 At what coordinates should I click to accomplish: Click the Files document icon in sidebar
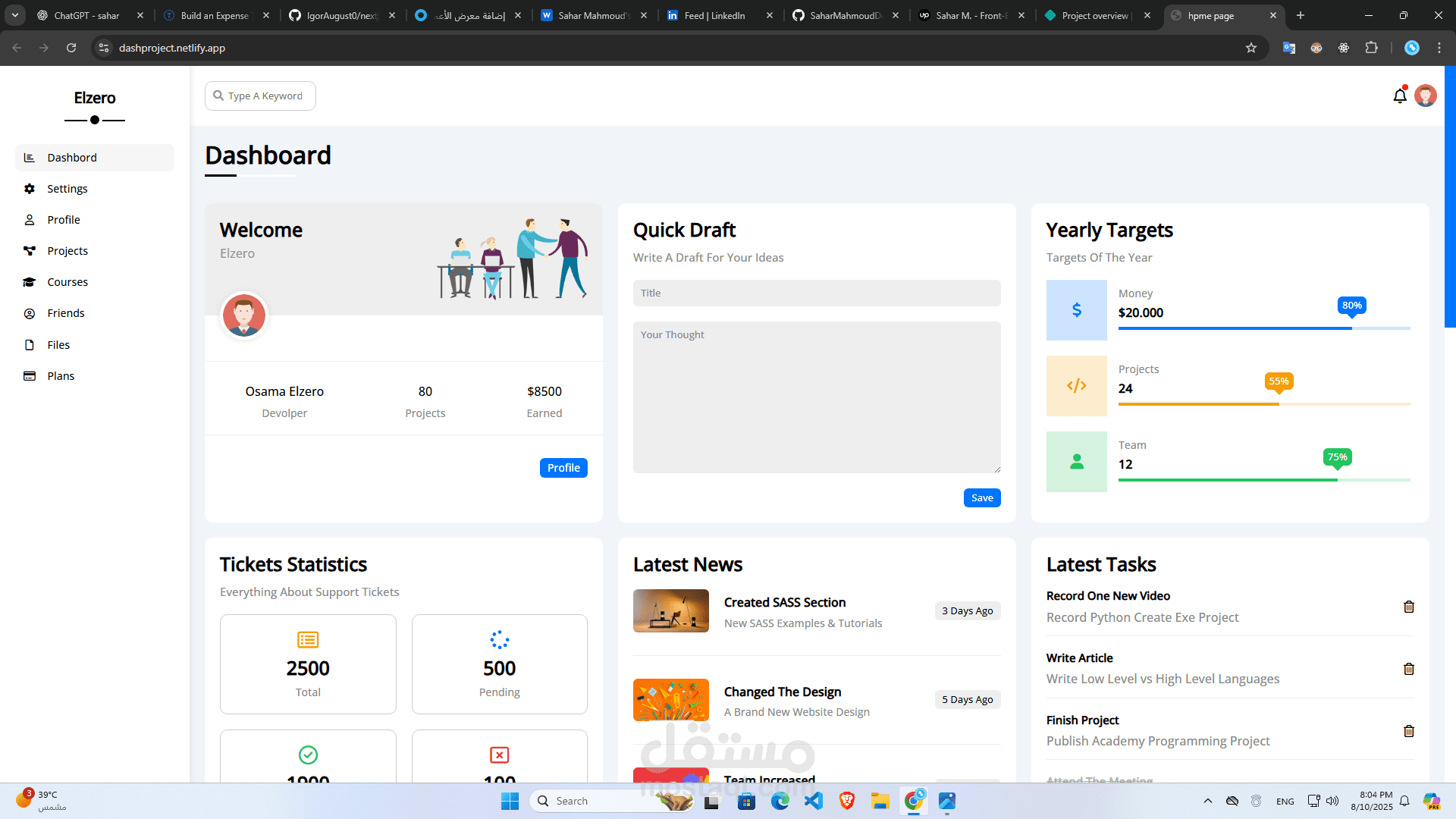pyautogui.click(x=29, y=344)
